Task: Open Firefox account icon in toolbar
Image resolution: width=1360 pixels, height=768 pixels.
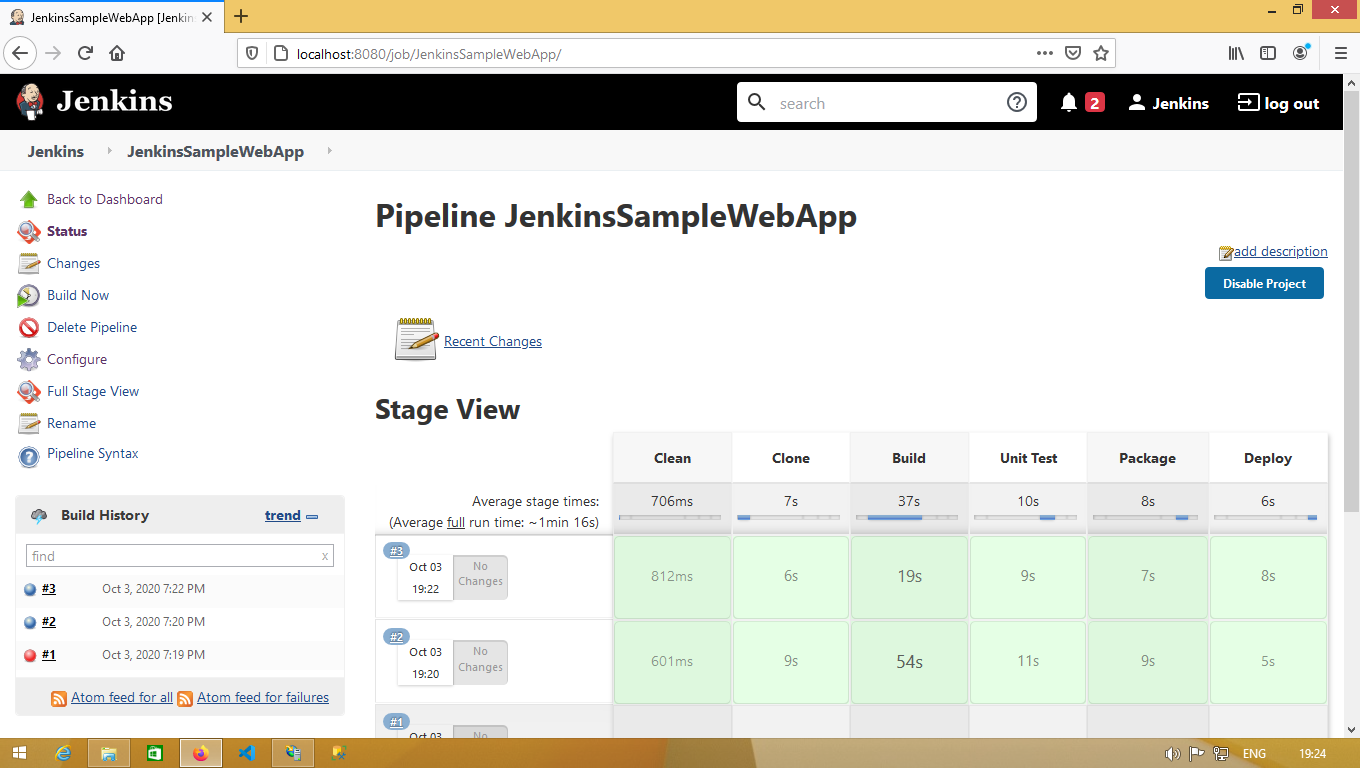Action: 1300,53
